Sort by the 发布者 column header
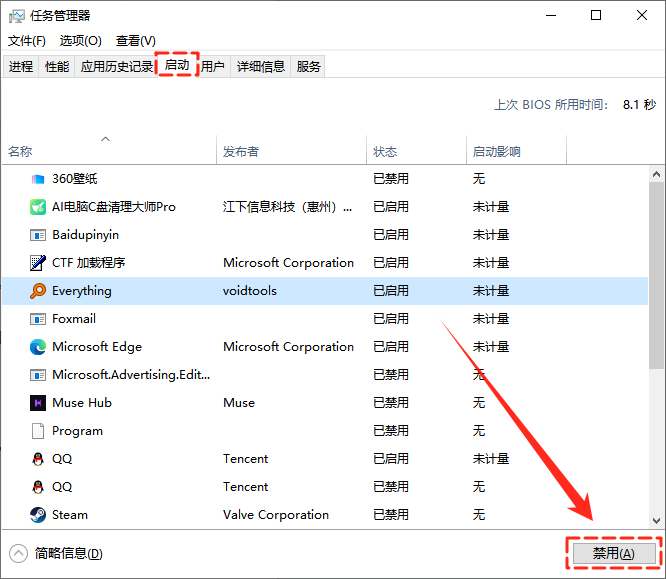Screen dimensions: 666x579 291,150
